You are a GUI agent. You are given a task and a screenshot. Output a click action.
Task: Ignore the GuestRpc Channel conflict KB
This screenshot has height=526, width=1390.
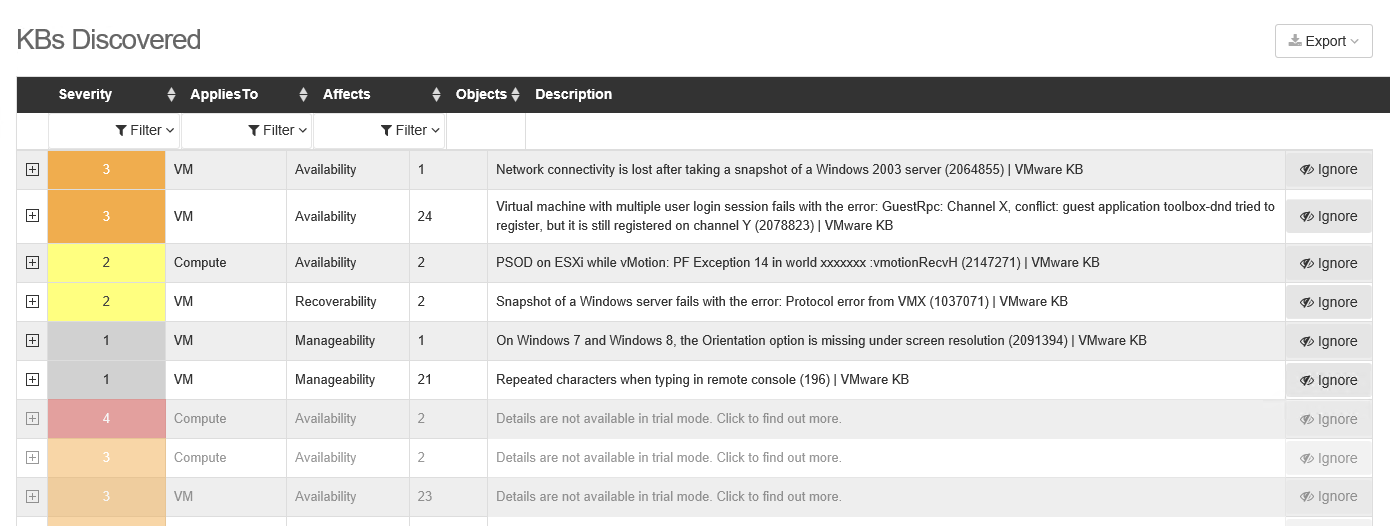1328,217
